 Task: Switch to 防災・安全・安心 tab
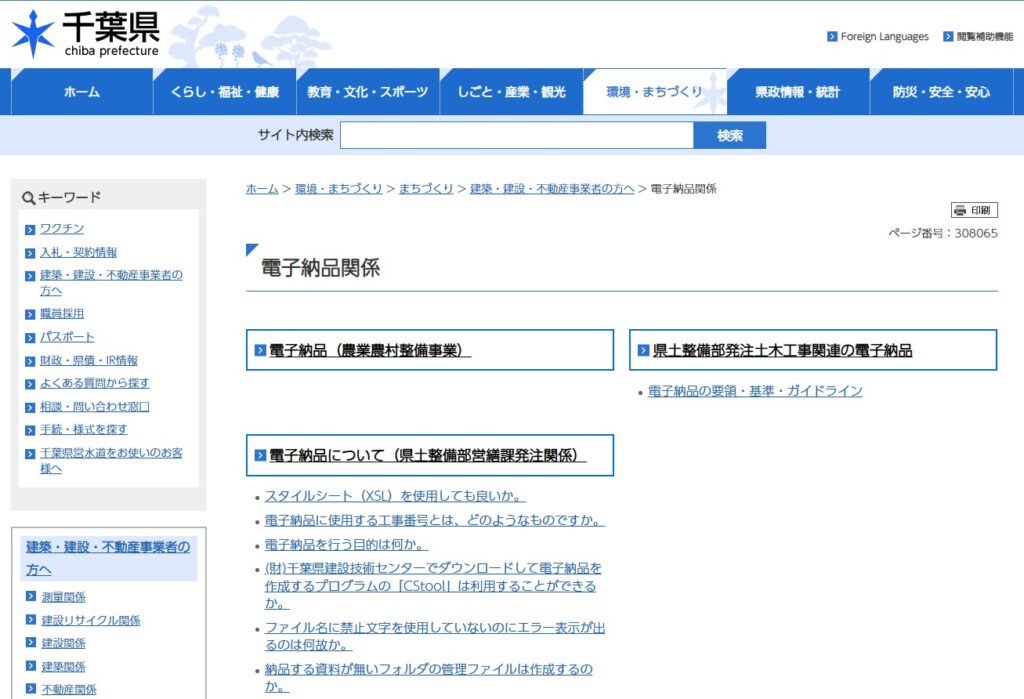(x=941, y=92)
